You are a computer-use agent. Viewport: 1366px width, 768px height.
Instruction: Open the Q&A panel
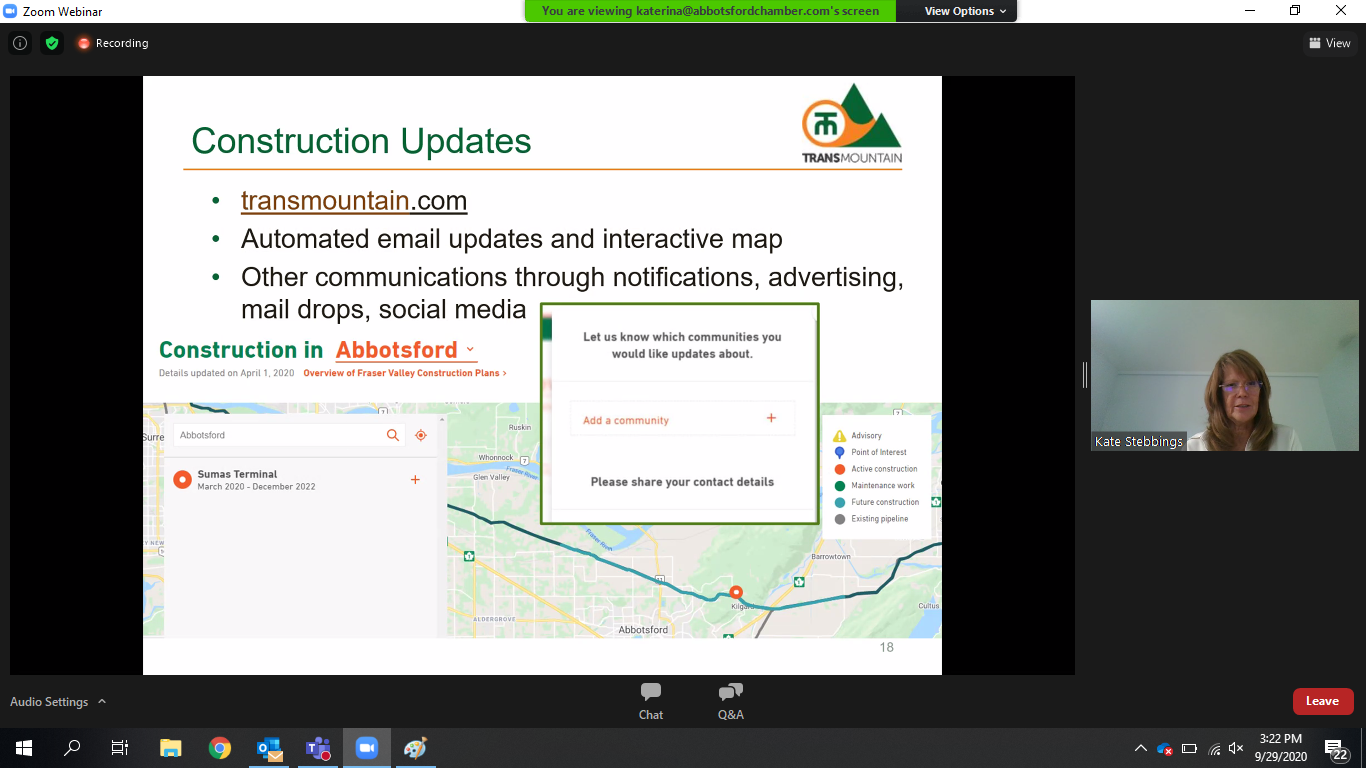point(731,701)
